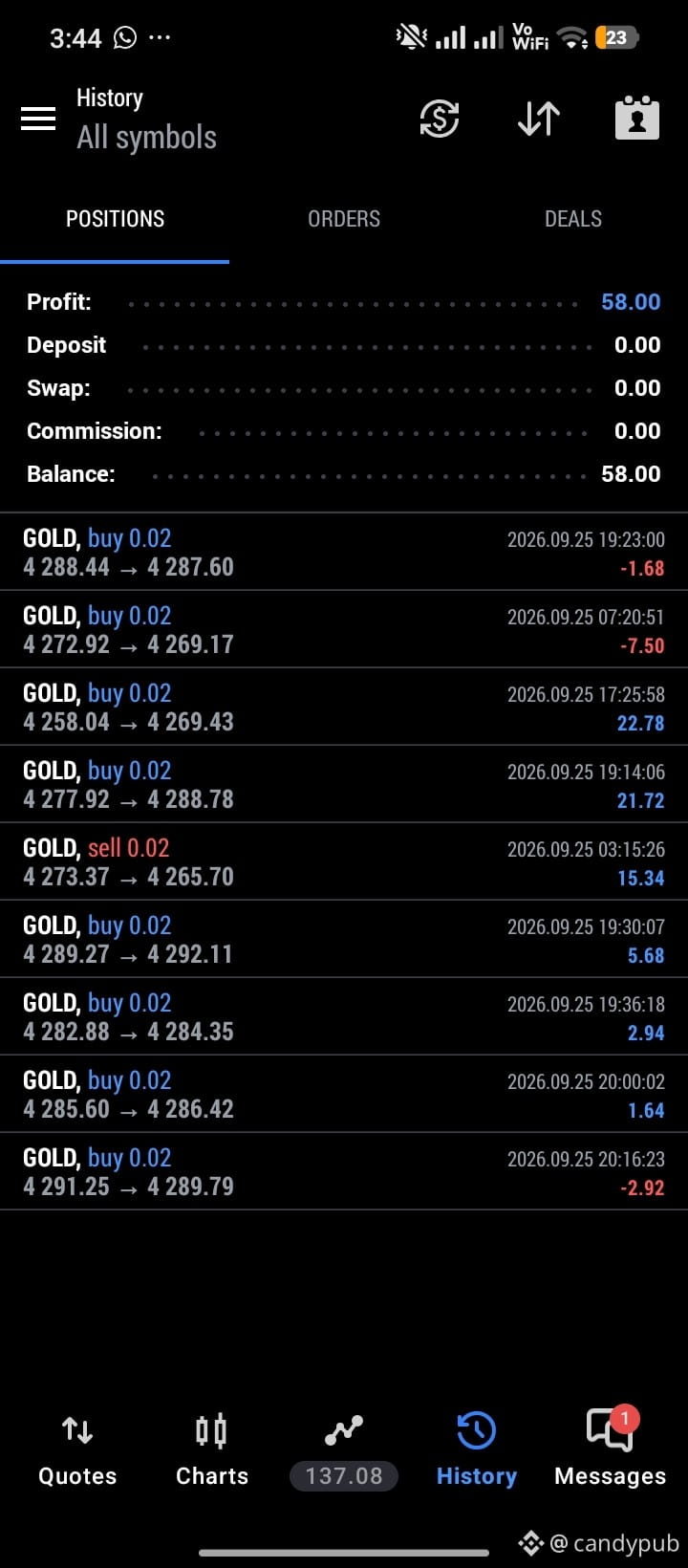Select the POSITIONS tab
This screenshot has width=688, height=1568.
115,219
